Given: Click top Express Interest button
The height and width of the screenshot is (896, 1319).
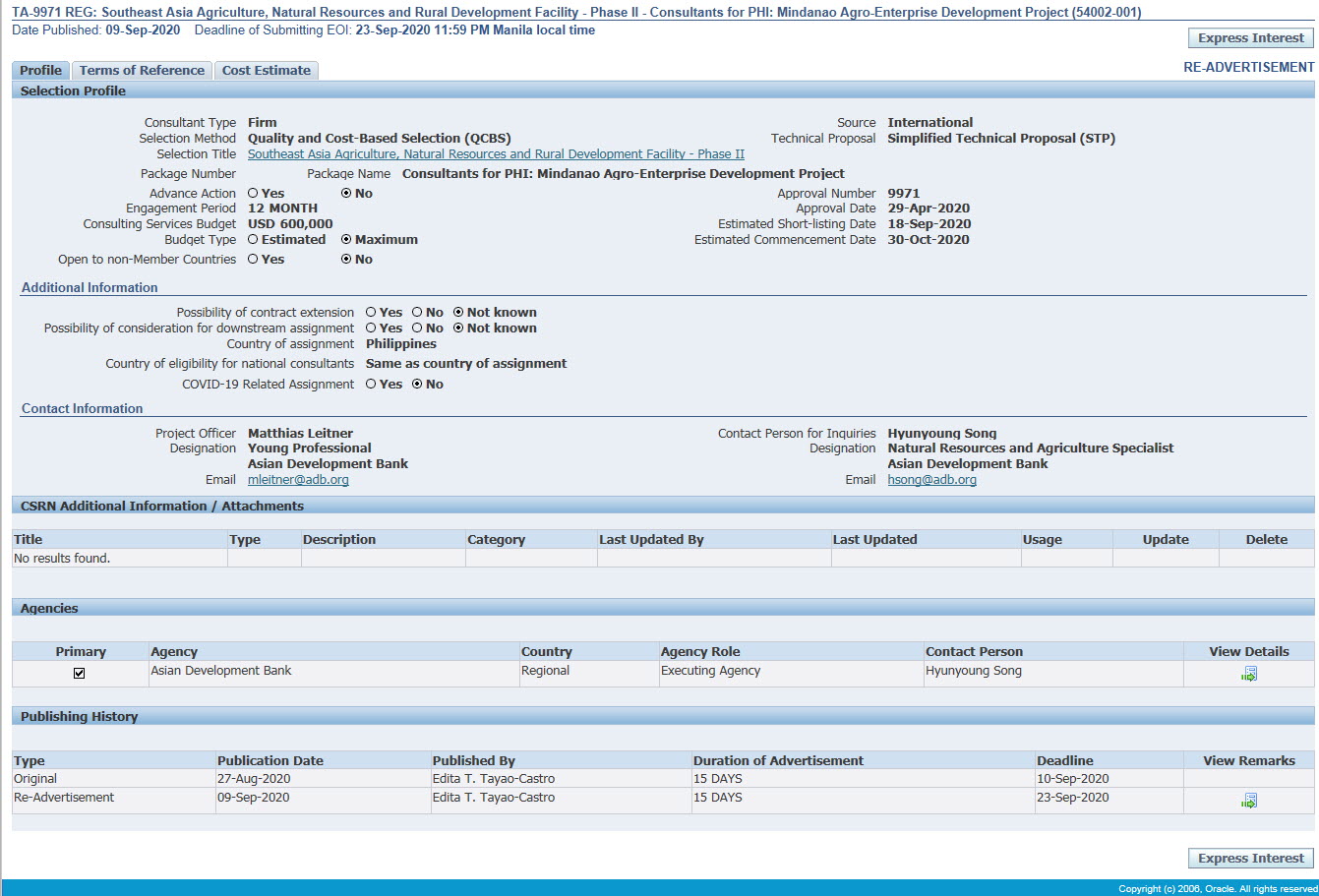Looking at the screenshot, I should point(1251,38).
